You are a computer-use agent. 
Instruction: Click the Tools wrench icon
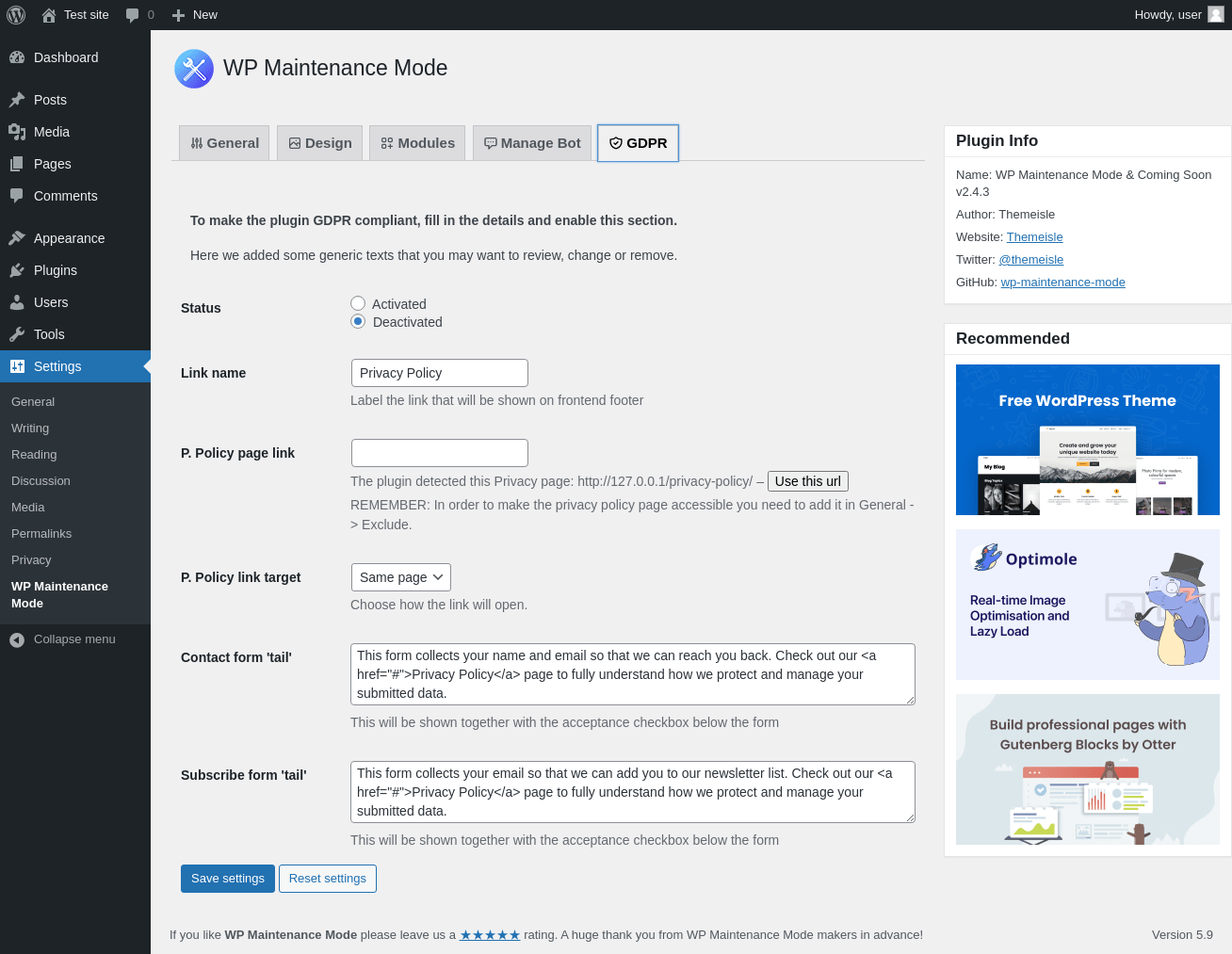pyautogui.click(x=17, y=334)
